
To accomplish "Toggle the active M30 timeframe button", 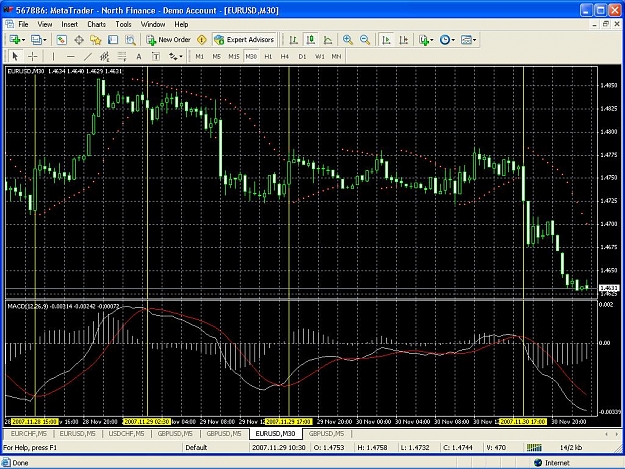I will click(x=251, y=57).
